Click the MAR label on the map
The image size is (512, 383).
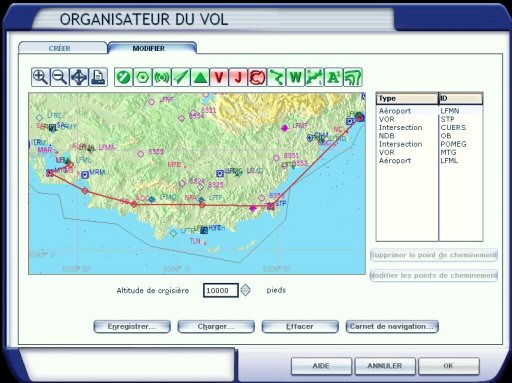click(45, 150)
